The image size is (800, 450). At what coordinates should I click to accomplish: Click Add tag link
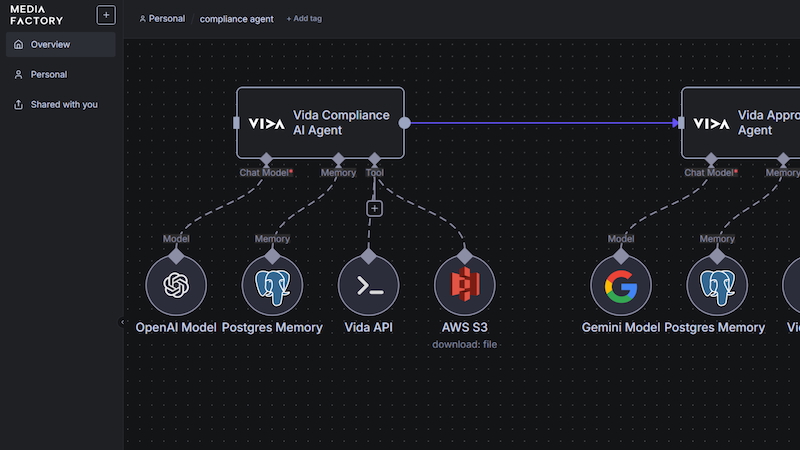304,19
